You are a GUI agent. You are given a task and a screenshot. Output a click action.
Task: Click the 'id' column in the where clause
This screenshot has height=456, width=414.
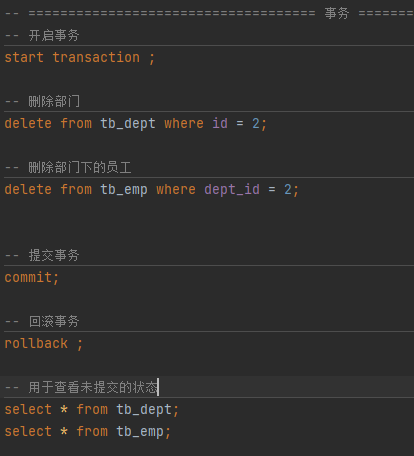click(220, 124)
